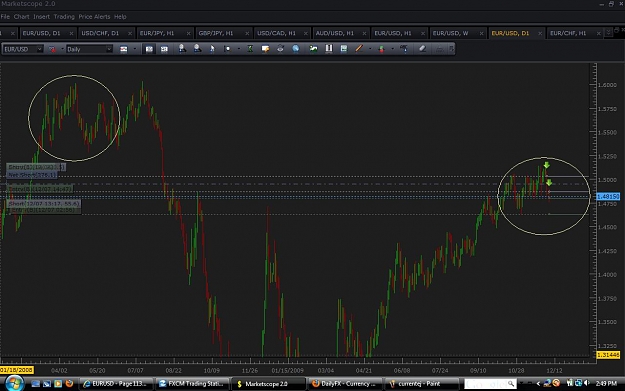Click the taskbar clock showing 2:49 PM

(x=606, y=383)
